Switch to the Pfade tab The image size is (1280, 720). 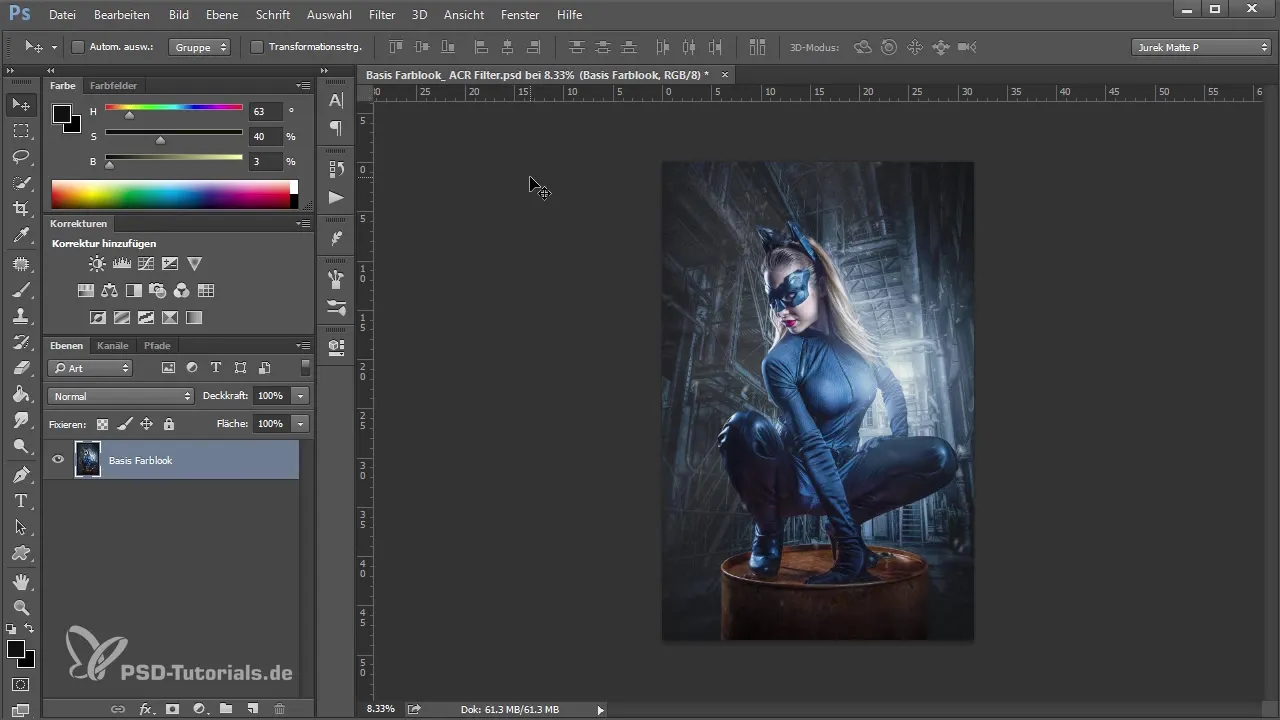[157, 346]
